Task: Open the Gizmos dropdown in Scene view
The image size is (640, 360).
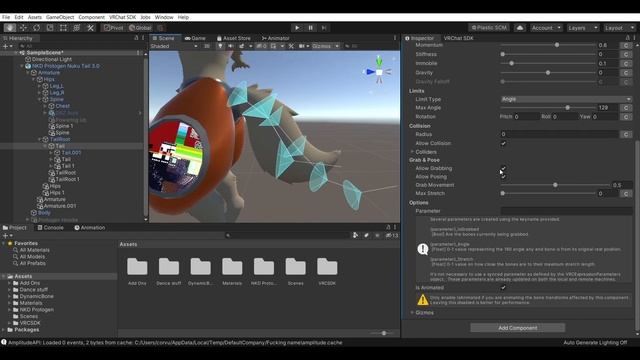Action: 325,46
